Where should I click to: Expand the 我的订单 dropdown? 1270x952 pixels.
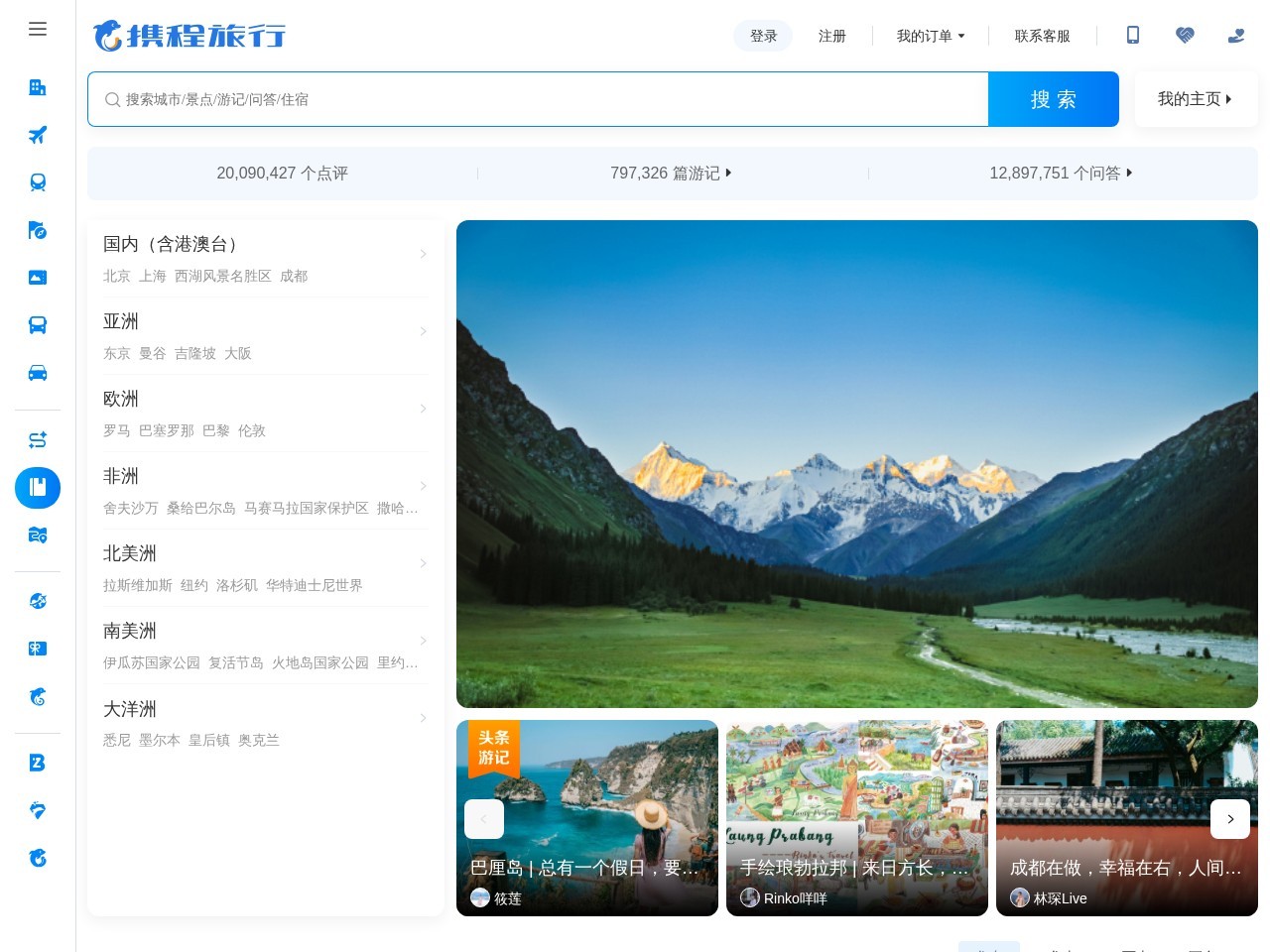click(x=930, y=36)
